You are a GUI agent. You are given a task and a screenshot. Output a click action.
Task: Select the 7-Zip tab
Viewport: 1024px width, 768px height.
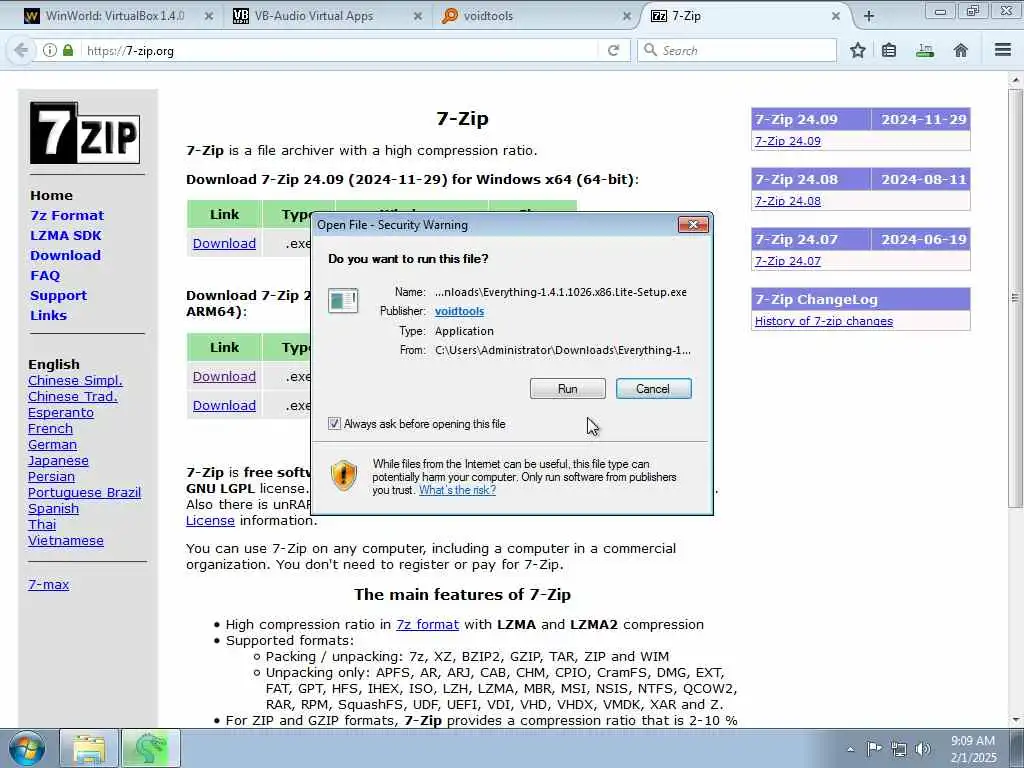744,16
